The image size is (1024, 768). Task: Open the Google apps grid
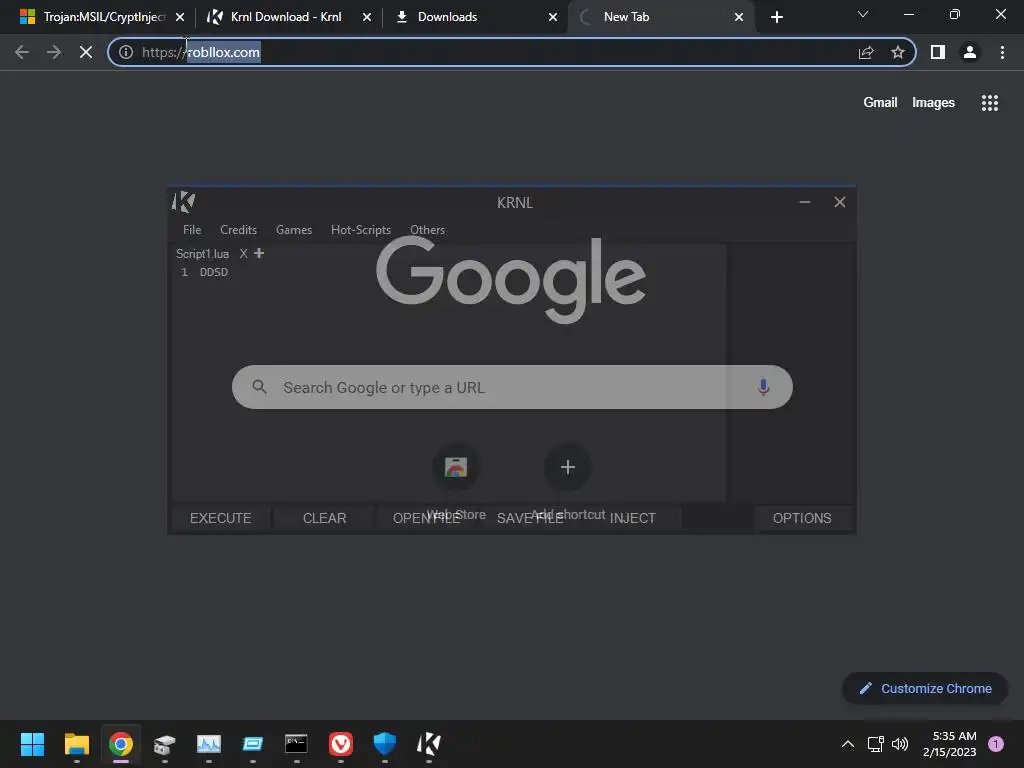pyautogui.click(x=990, y=103)
